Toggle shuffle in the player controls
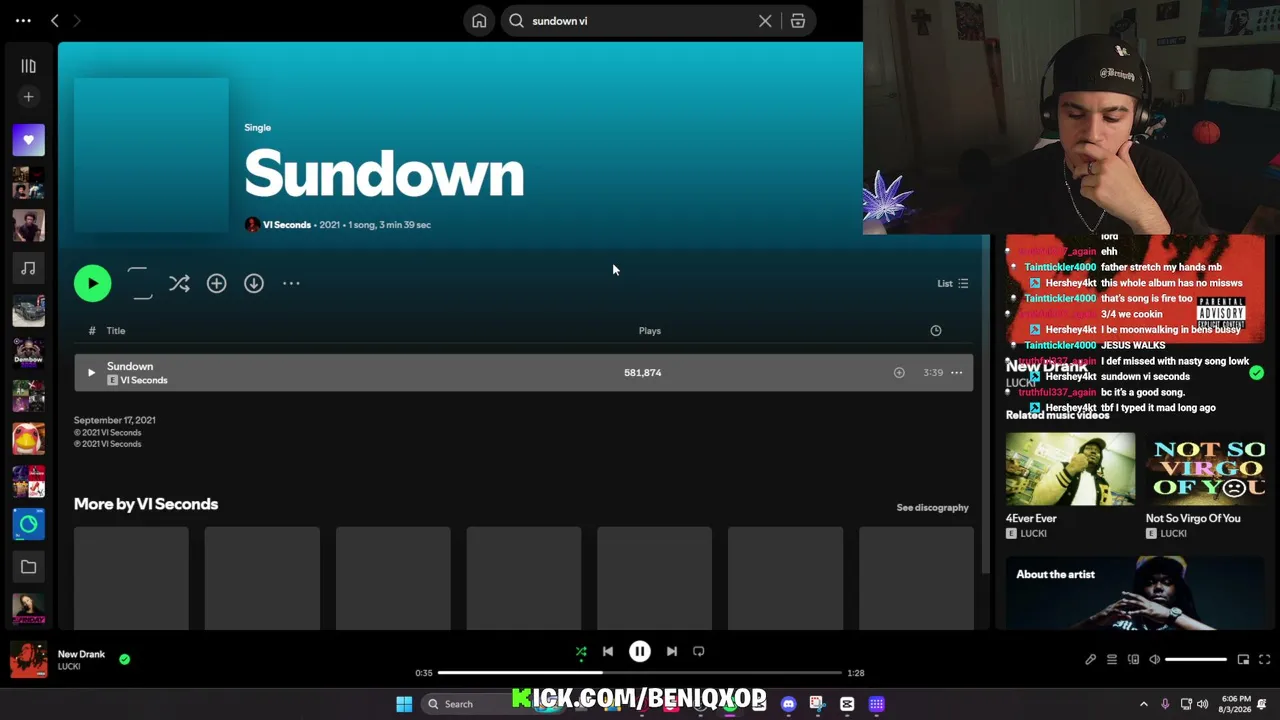The height and width of the screenshot is (720, 1280). pyautogui.click(x=581, y=652)
